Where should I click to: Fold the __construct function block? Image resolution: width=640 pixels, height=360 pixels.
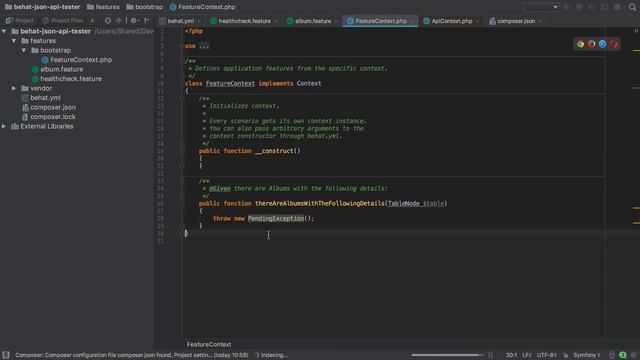[182, 151]
